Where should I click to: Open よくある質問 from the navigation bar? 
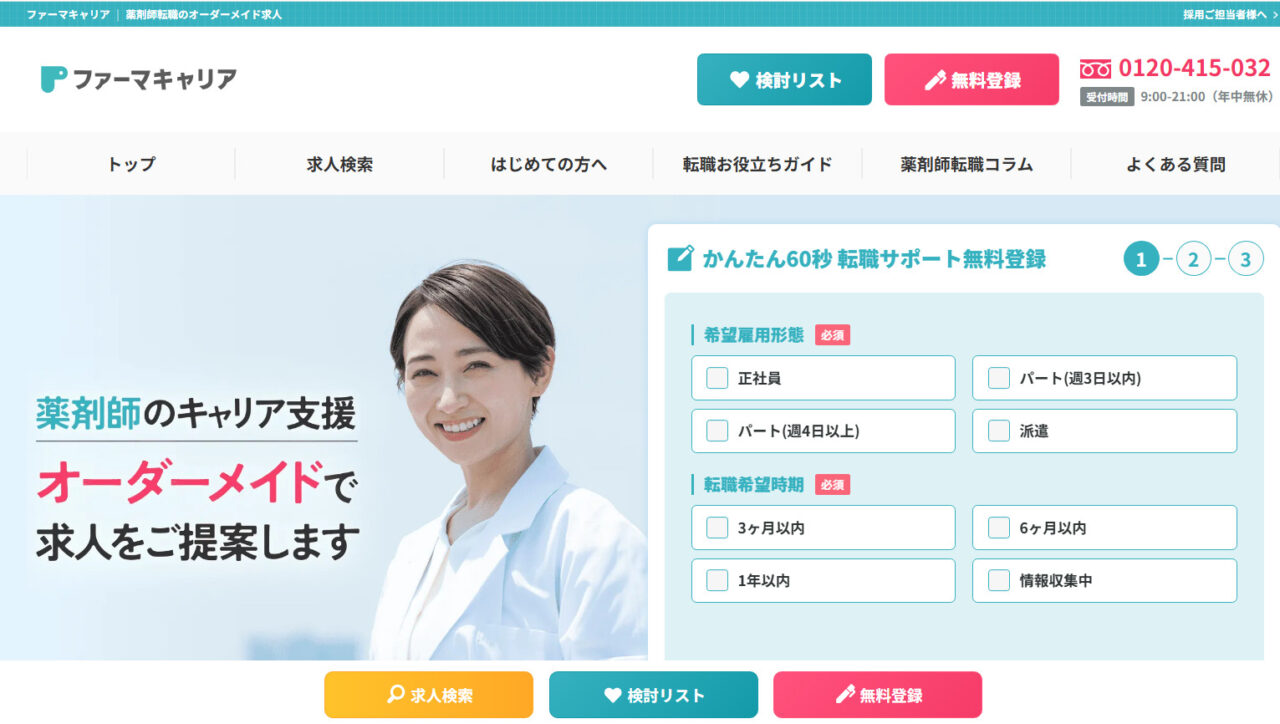click(x=1176, y=164)
